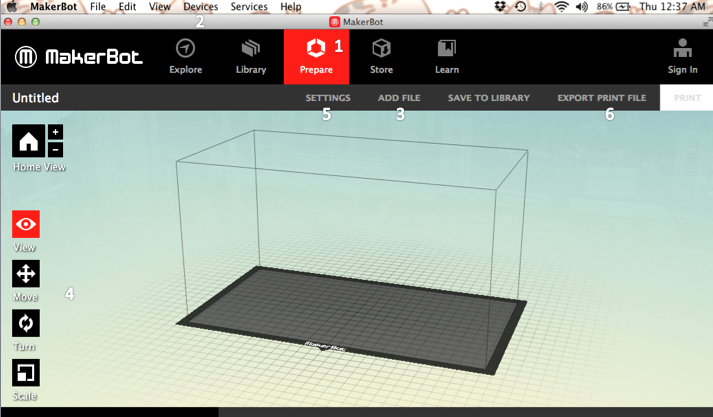Click the Time Machine menu bar icon
Image resolution: width=713 pixels, height=417 pixels.
coord(521,6)
